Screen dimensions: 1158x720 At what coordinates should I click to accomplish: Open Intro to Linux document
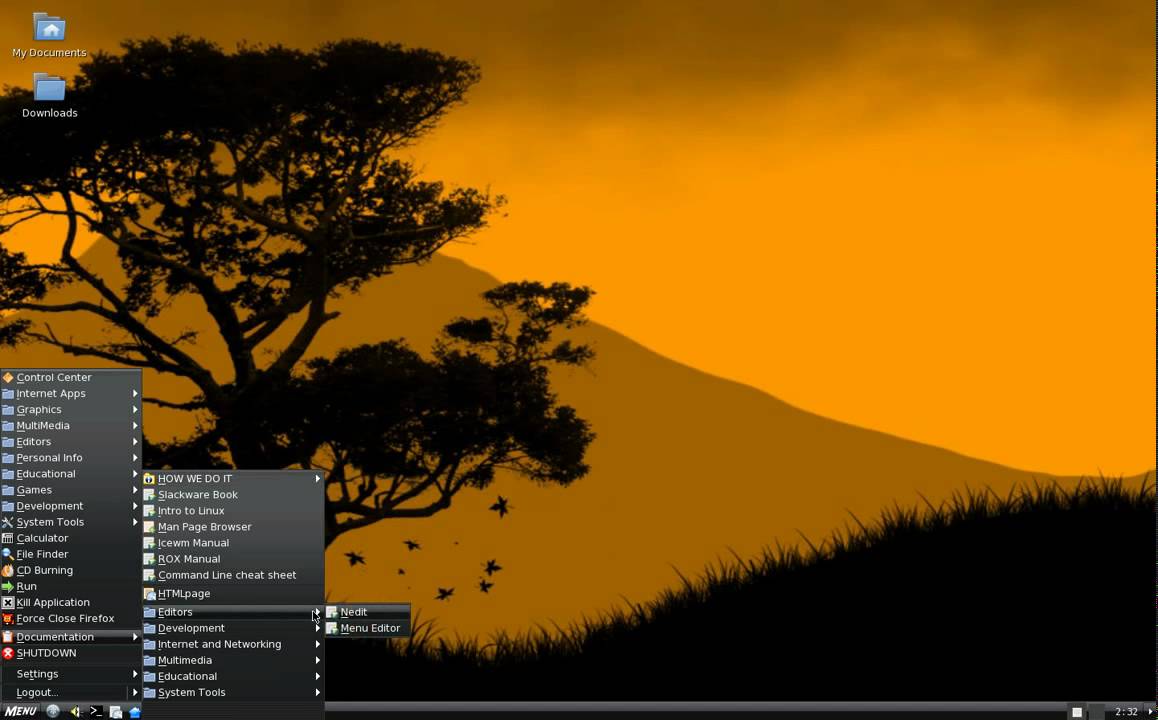click(x=233, y=511)
